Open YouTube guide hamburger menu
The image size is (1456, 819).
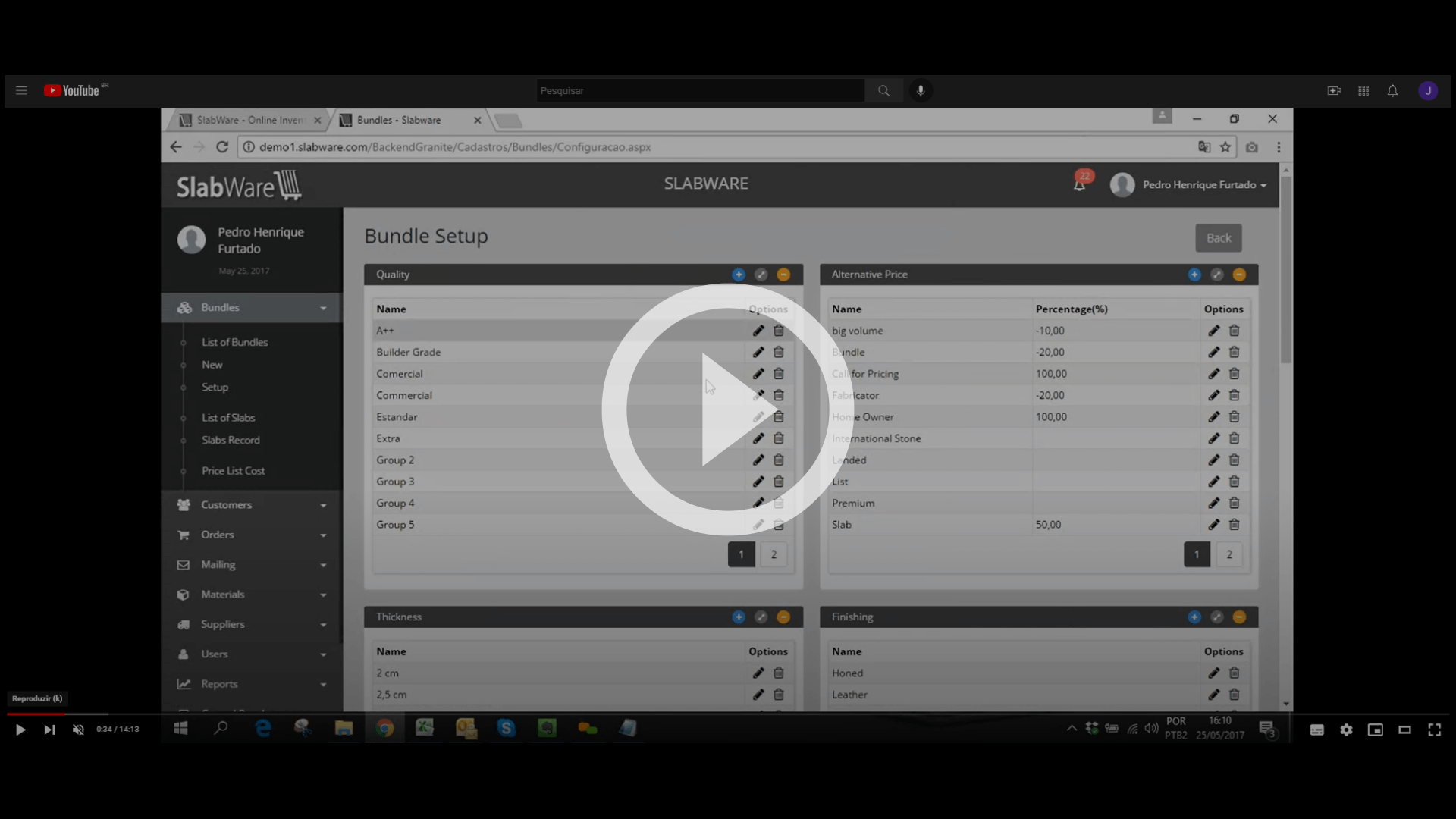pos(21,91)
